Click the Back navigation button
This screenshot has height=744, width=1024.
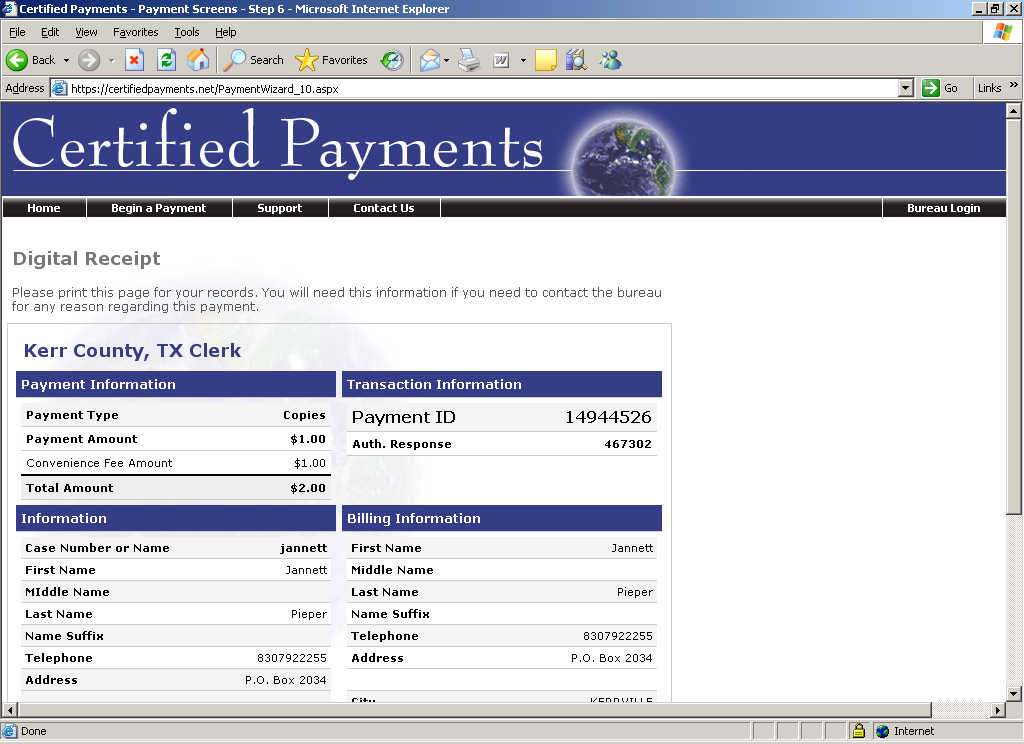(31, 60)
